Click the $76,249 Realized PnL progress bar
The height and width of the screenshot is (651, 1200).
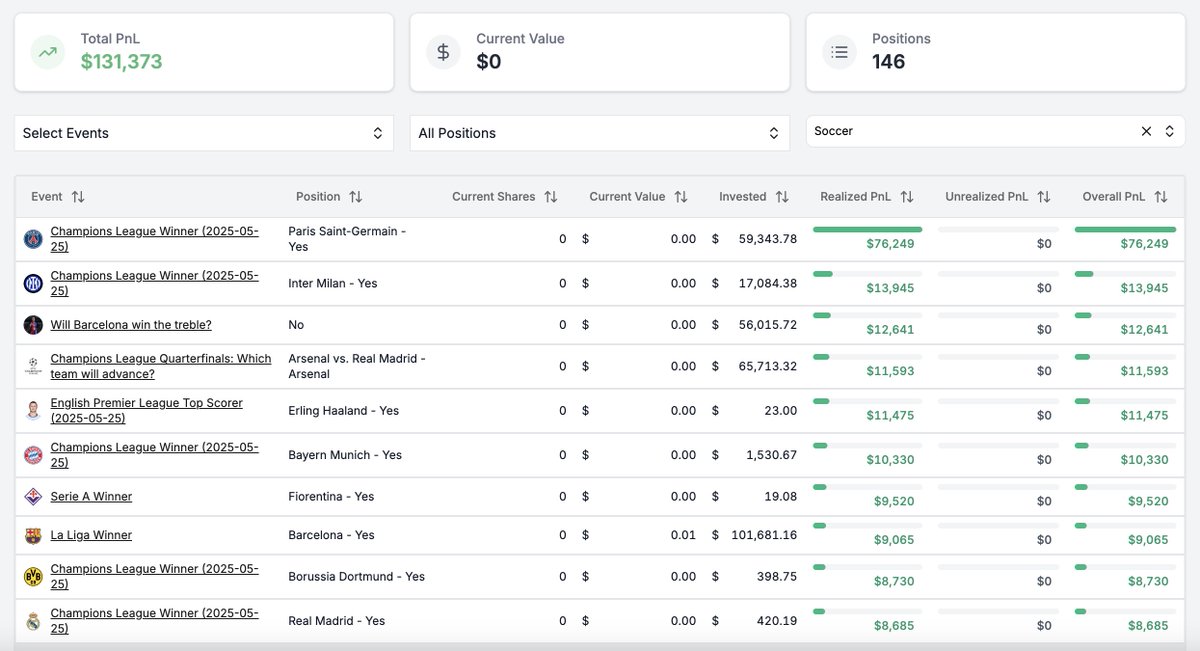(867, 230)
